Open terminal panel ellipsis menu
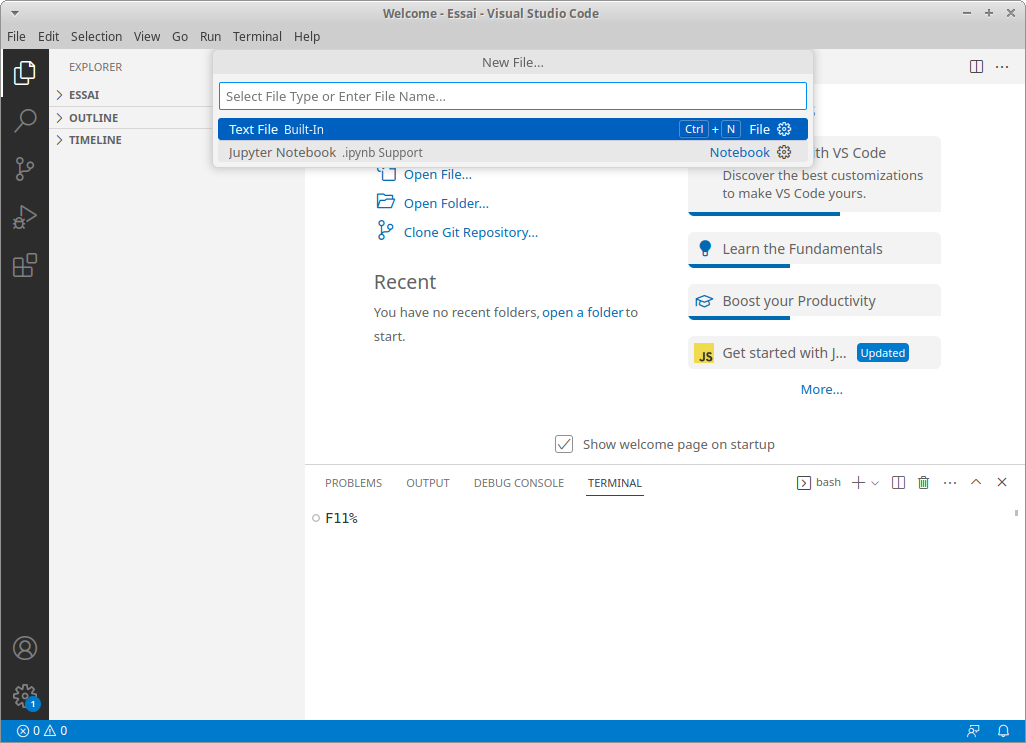The width and height of the screenshot is (1026, 743). [950, 483]
